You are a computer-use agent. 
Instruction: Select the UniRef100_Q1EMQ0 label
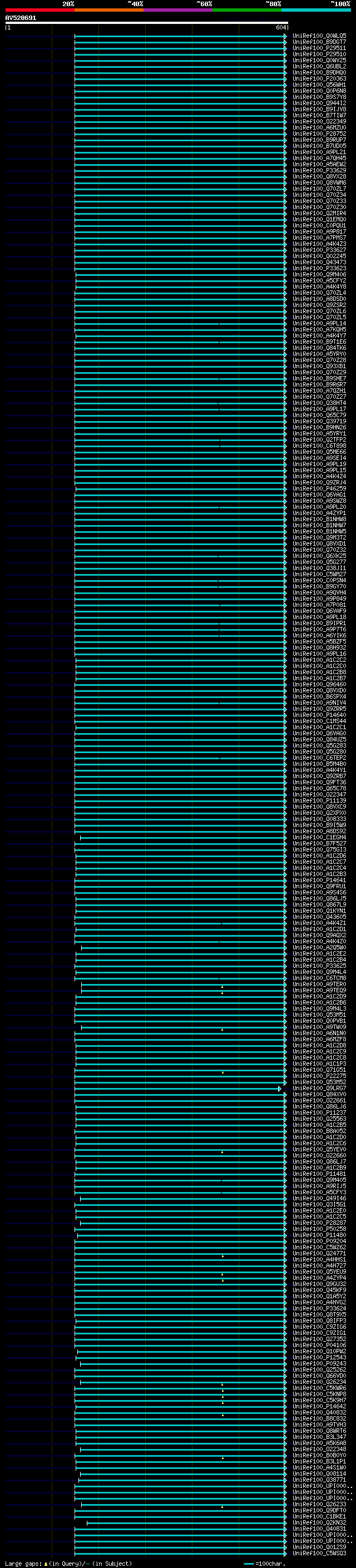click(319, 219)
